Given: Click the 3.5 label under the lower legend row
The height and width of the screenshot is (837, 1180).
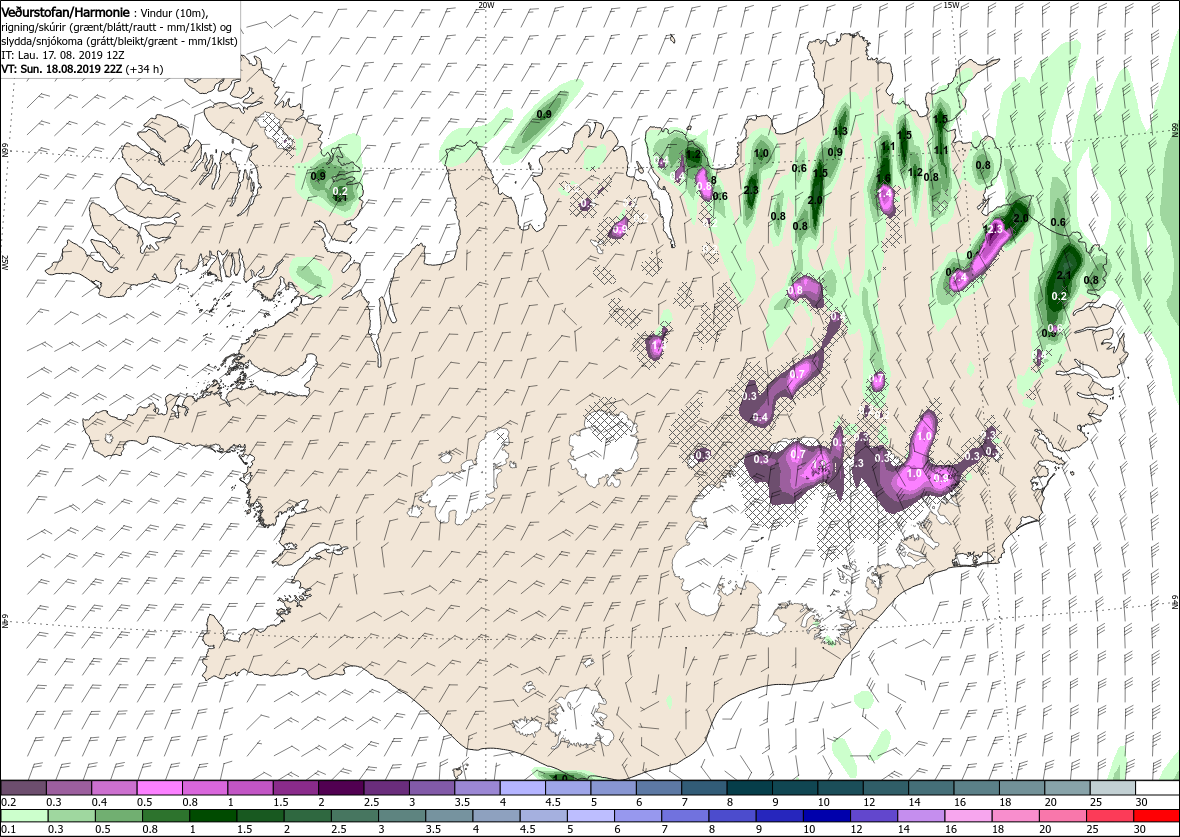Looking at the screenshot, I should click(x=433, y=829).
